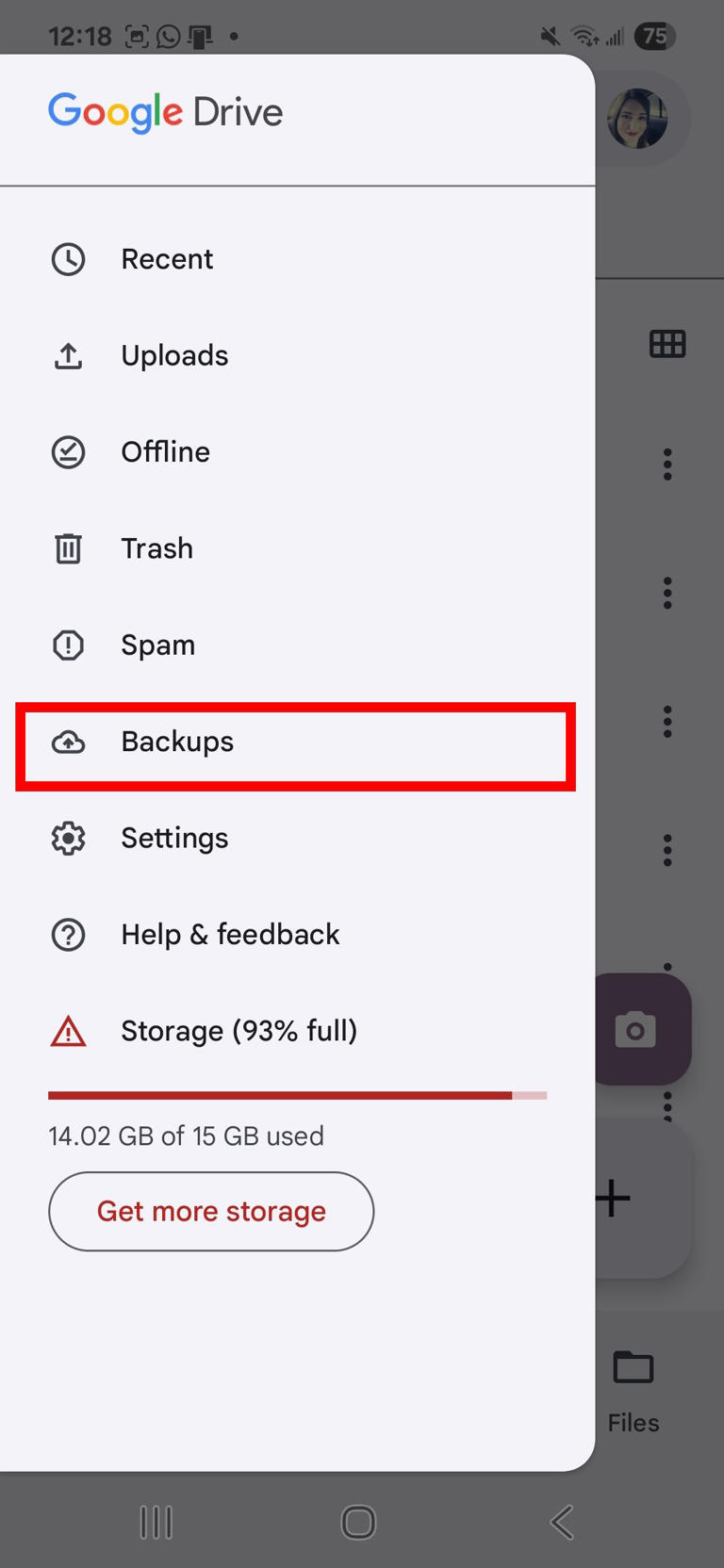Click the Spam warning icon
The height and width of the screenshot is (1568, 724).
click(67, 645)
